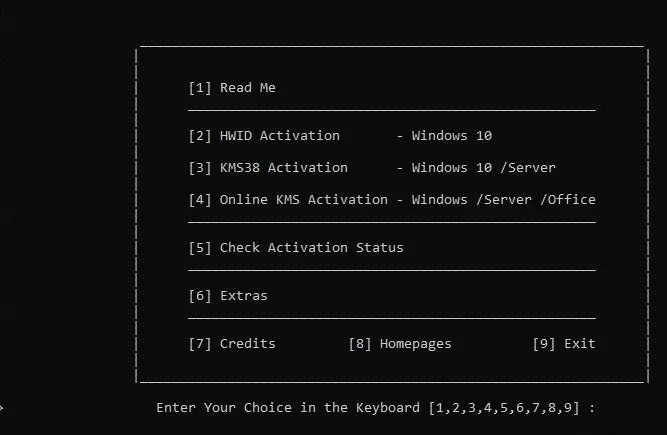Open Check Activation Status option
This screenshot has width=667, height=435.
click(296, 247)
